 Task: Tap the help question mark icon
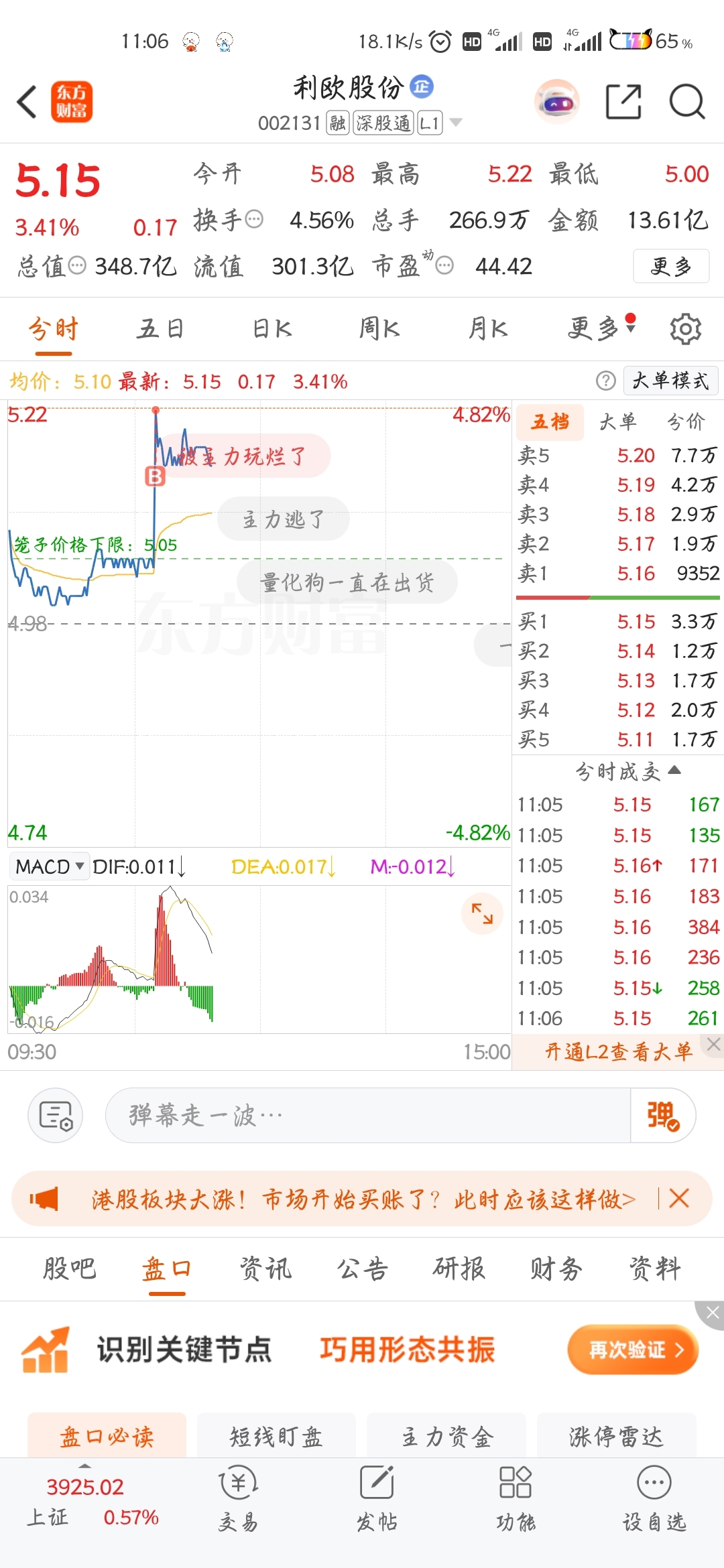605,381
